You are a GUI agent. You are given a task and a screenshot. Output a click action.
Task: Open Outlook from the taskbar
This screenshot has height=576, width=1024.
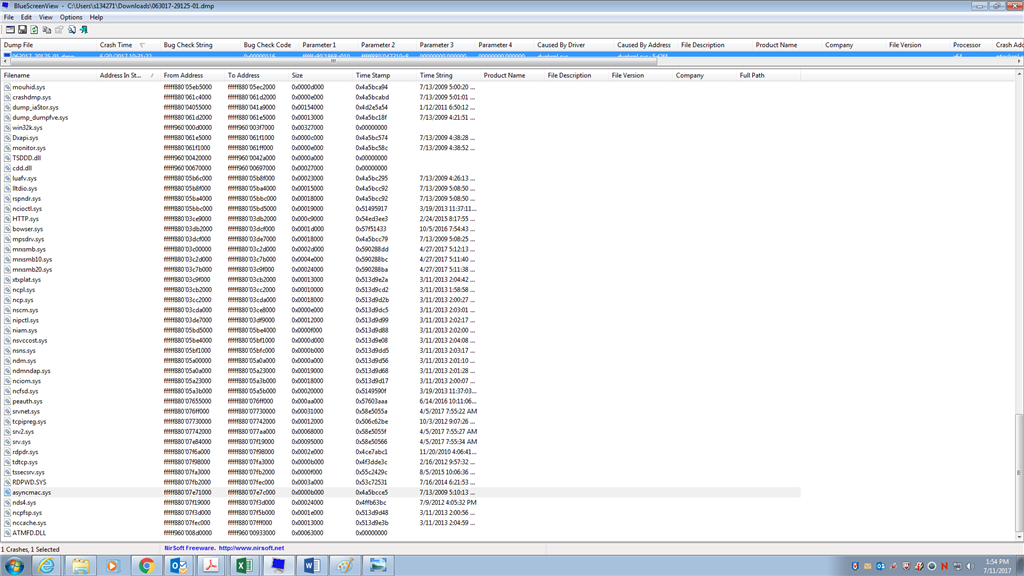179,566
